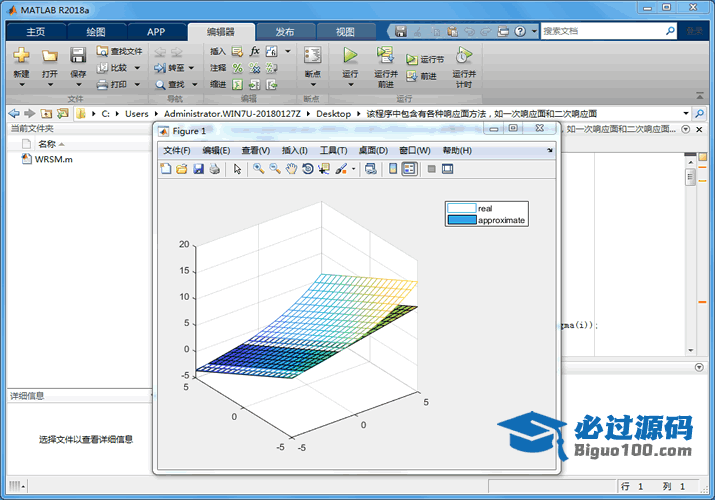The height and width of the screenshot is (500, 715).
Task: Toggle the Zoom In tool
Action: click(x=259, y=169)
